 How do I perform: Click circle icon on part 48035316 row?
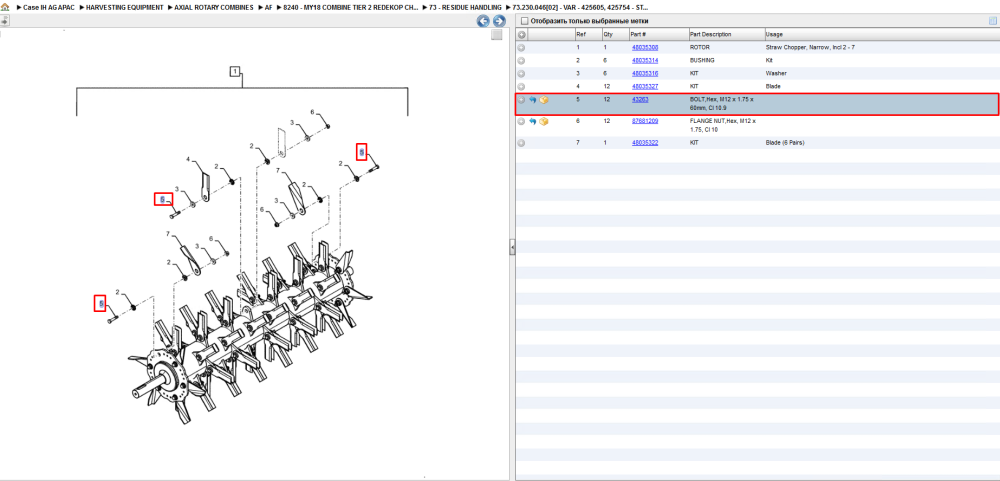[x=521, y=73]
